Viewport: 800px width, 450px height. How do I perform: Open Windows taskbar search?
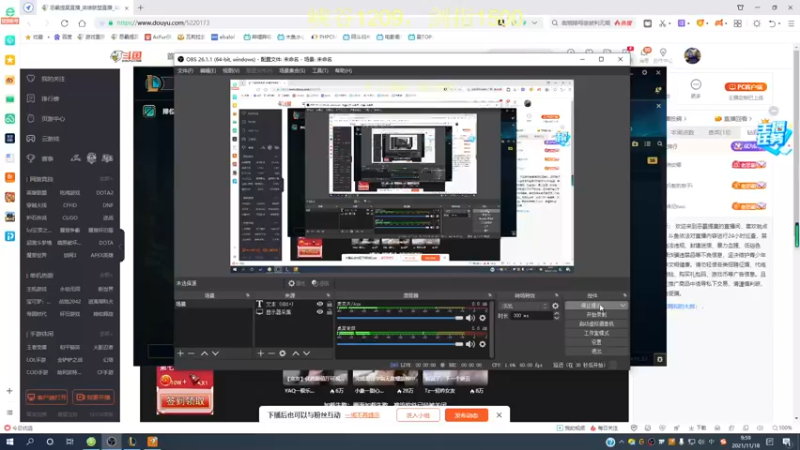point(30,442)
